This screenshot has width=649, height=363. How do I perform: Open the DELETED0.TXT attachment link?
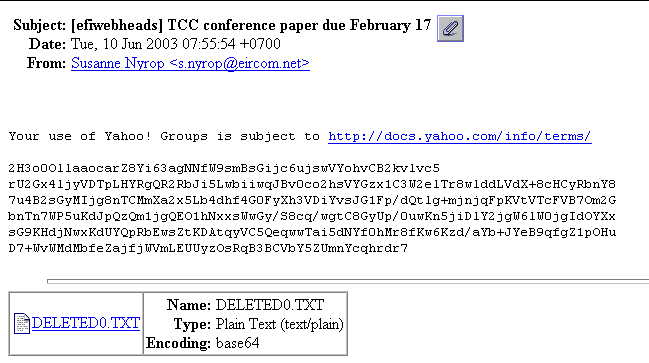[86, 323]
